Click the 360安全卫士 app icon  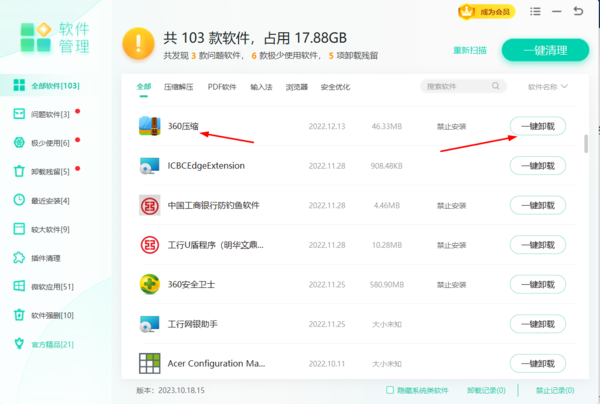click(x=150, y=284)
